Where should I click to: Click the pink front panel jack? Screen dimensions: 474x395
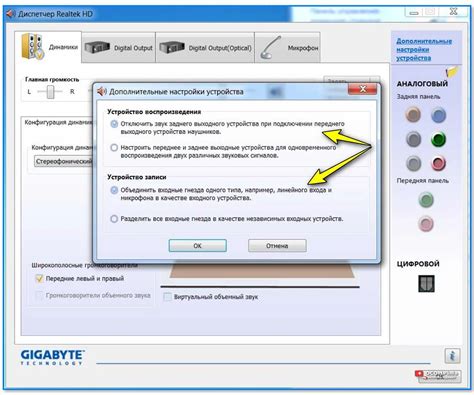[426, 223]
